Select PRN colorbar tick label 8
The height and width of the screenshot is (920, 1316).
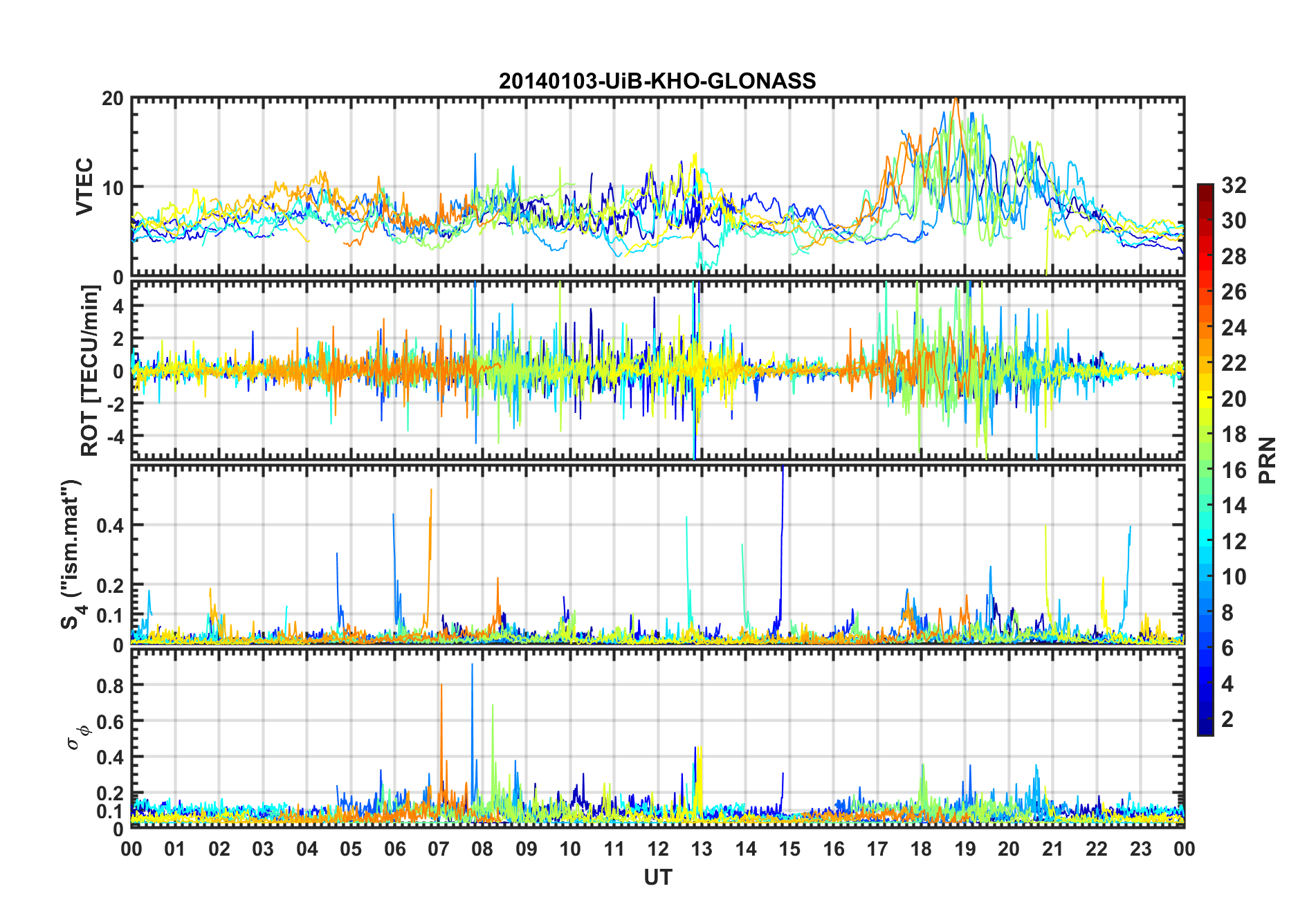[1228, 613]
